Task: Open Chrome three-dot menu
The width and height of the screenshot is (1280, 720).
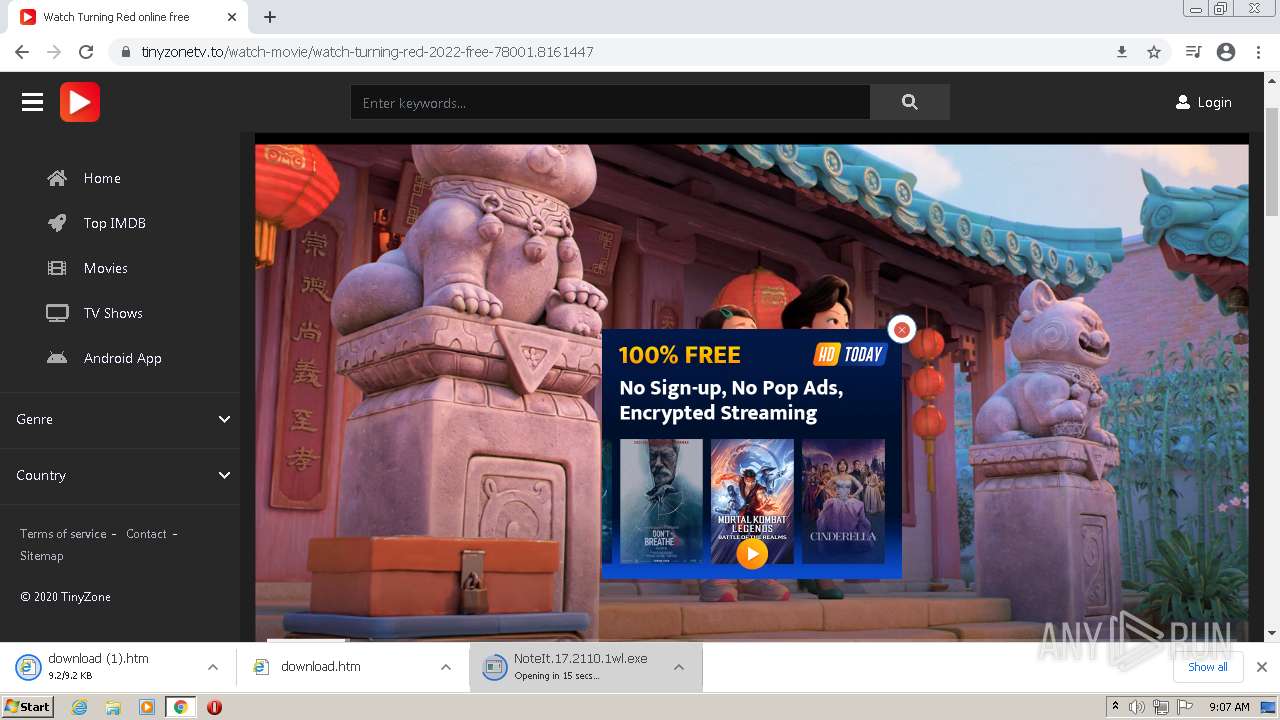Action: click(x=1258, y=52)
